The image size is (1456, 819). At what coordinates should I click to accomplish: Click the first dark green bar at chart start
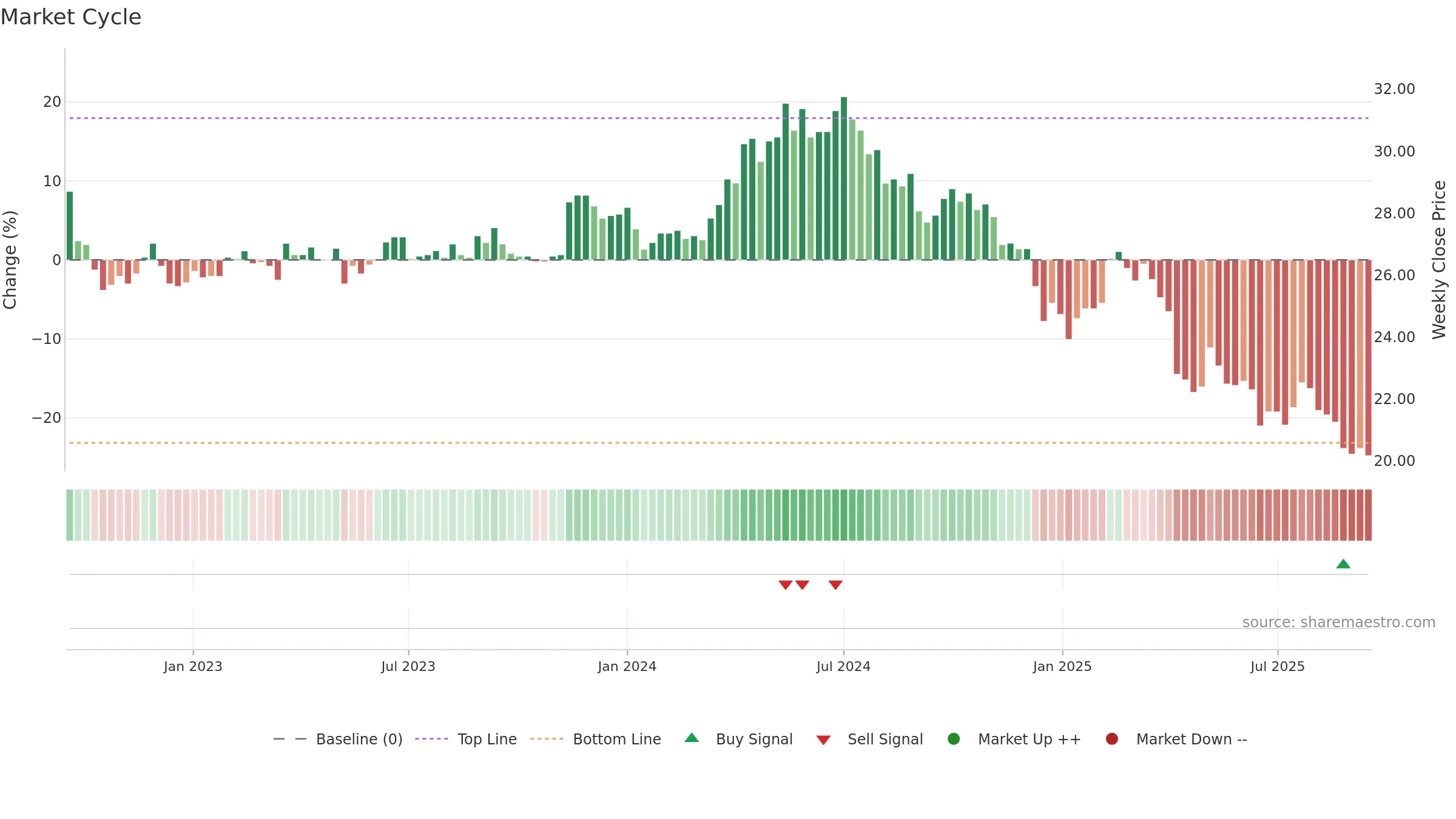tap(70, 226)
